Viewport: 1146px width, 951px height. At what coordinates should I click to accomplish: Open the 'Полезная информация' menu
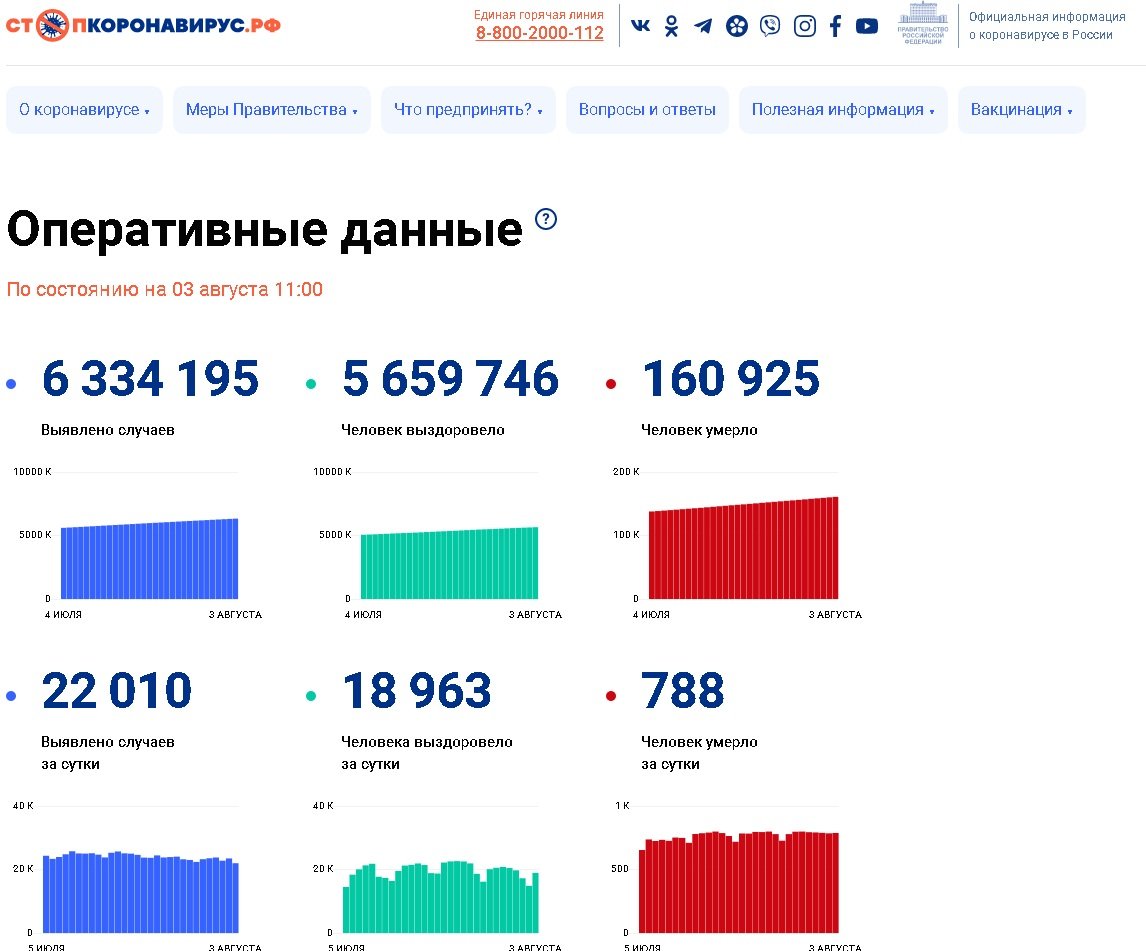click(x=843, y=110)
